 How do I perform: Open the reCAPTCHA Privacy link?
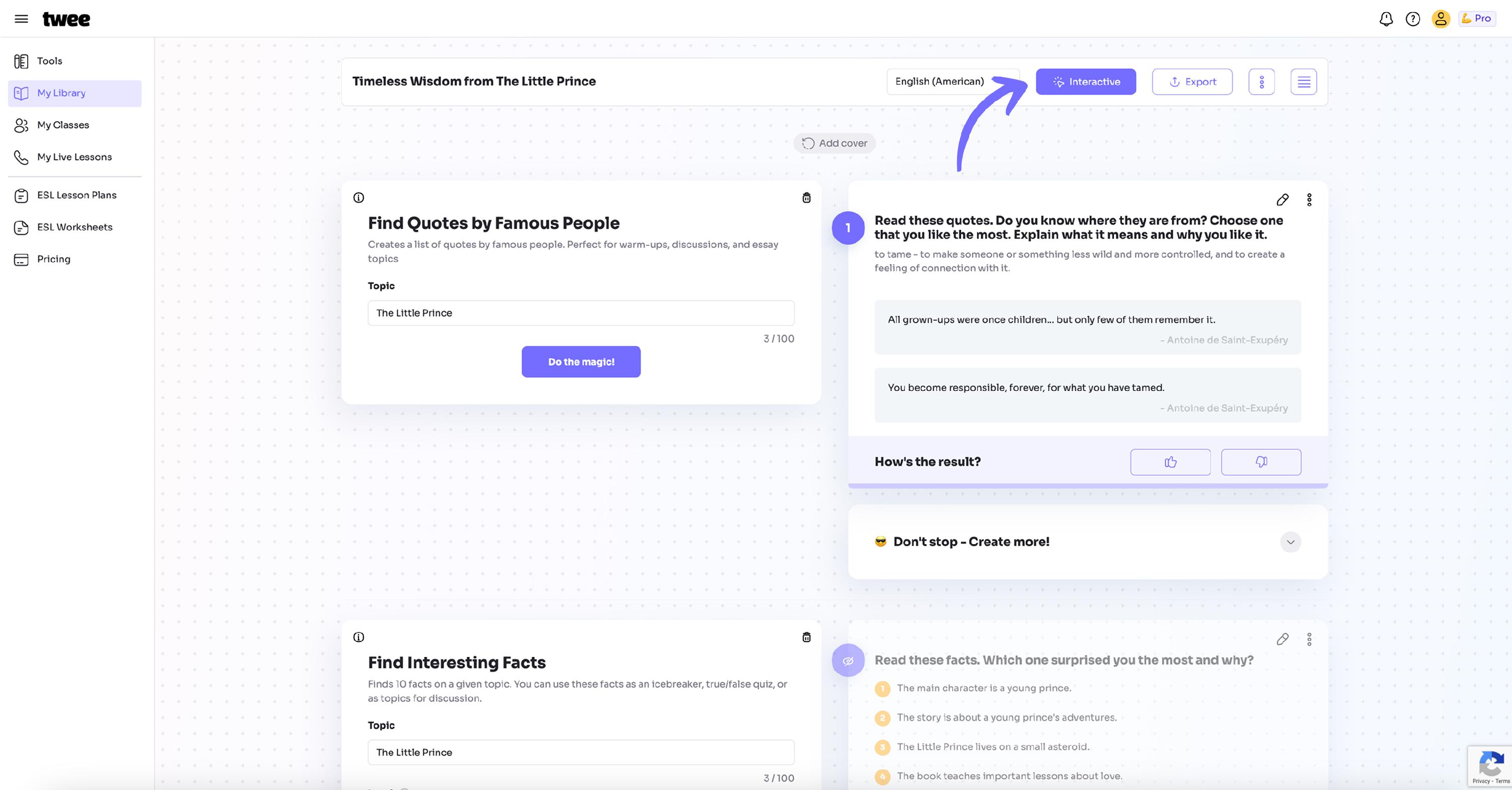coord(1481,781)
